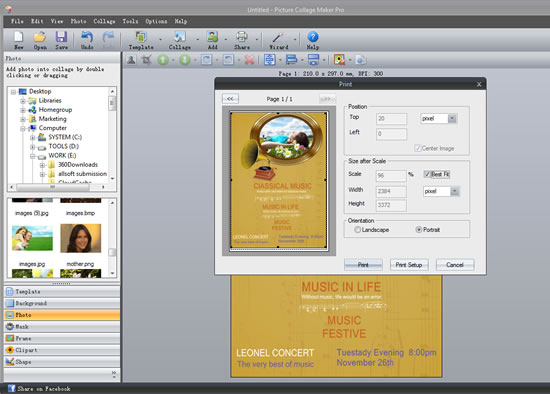Select the images.jpg thumbnail

[32, 238]
